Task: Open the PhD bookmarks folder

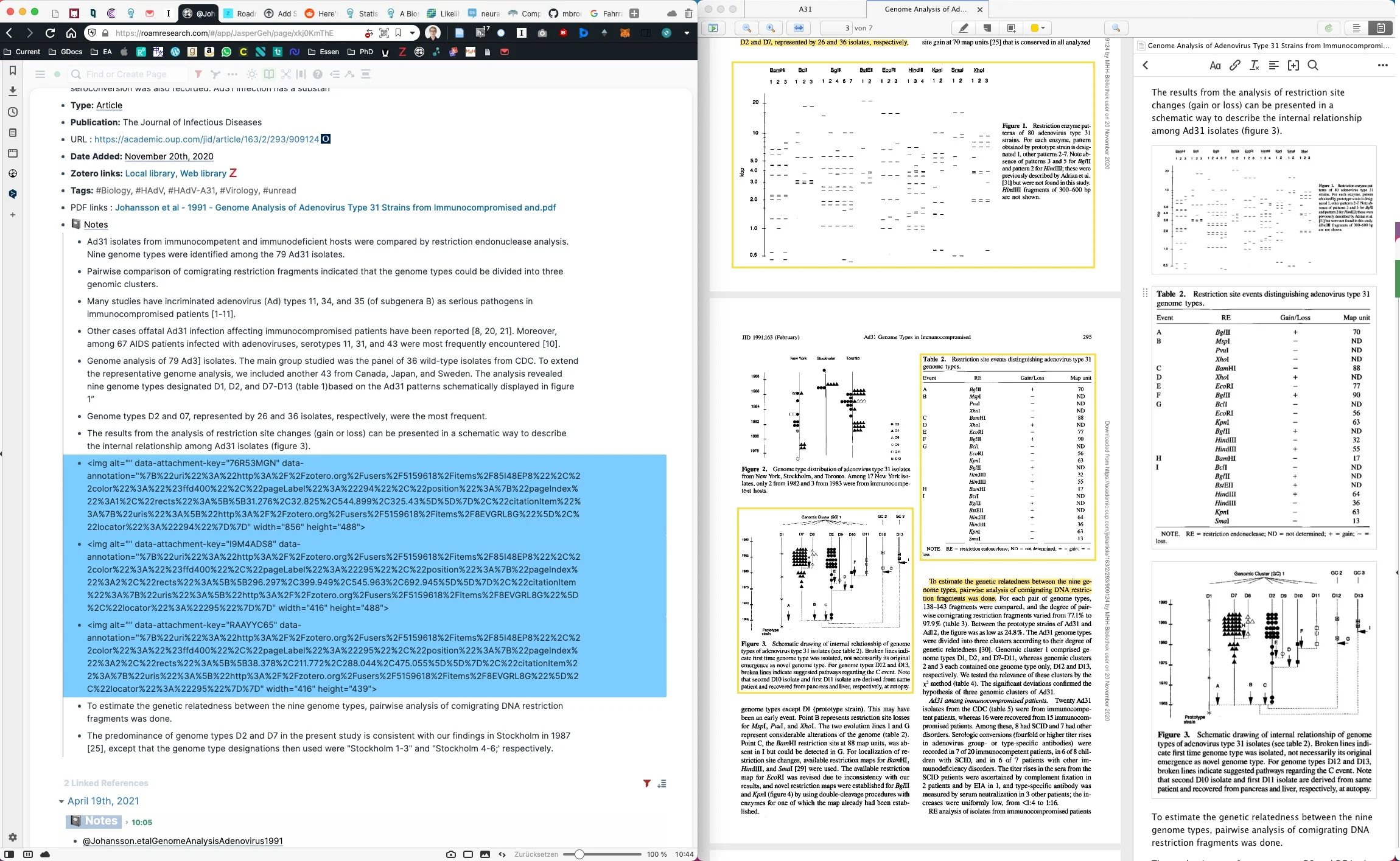Action: click(360, 52)
